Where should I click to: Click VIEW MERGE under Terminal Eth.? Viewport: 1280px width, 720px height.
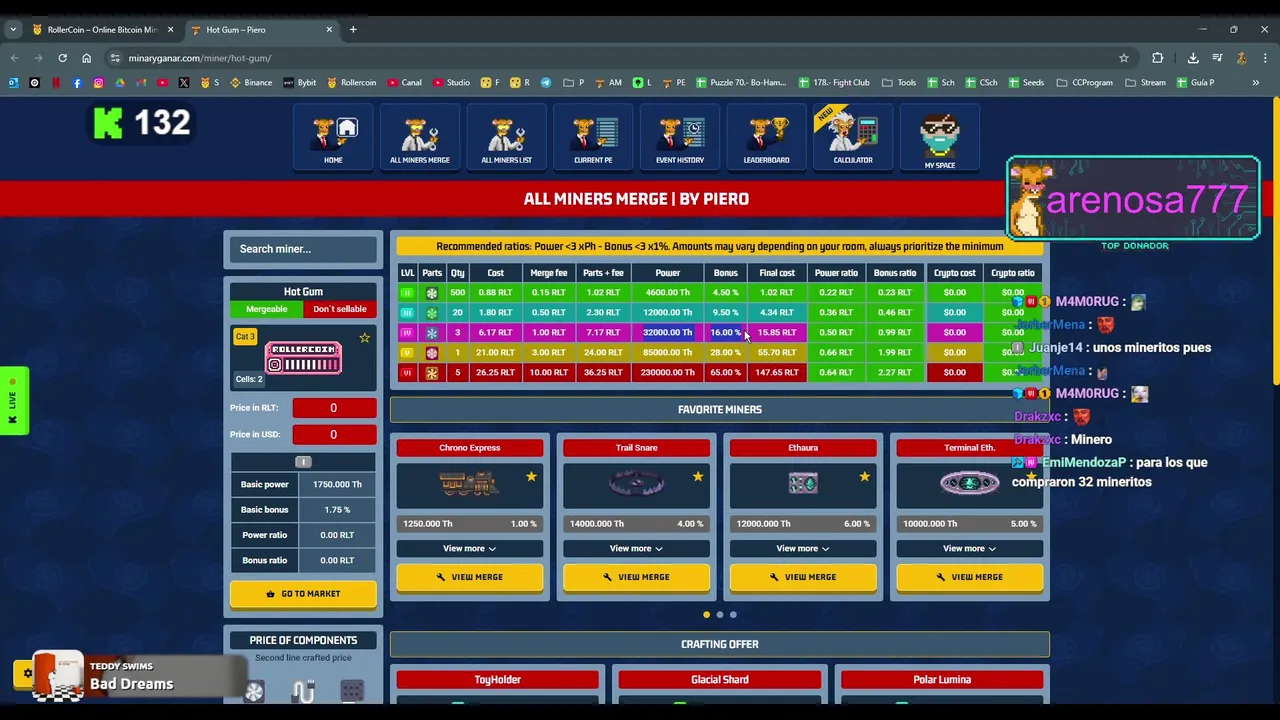click(970, 577)
